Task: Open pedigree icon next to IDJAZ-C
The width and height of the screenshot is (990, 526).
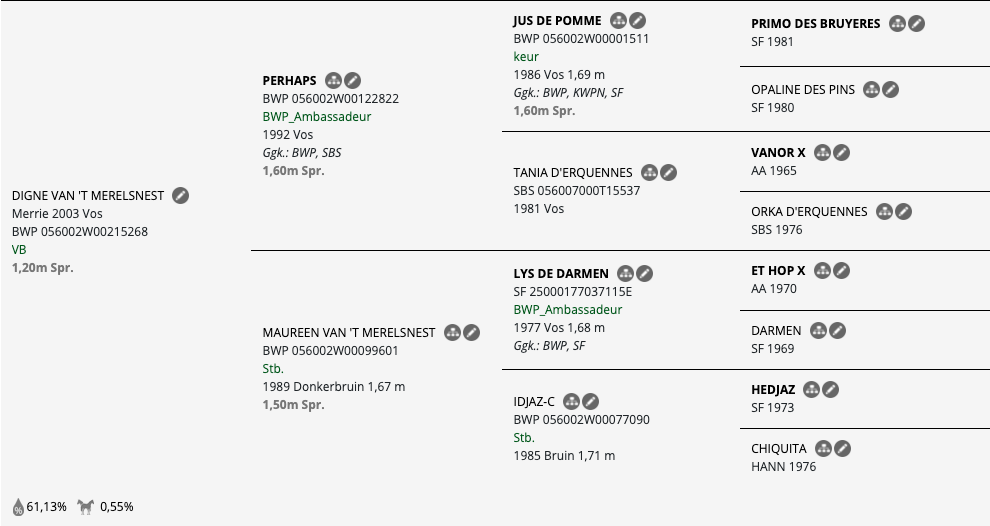Action: click(x=571, y=402)
